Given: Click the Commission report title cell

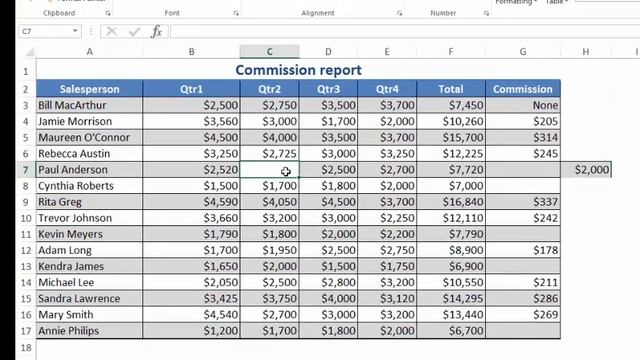Looking at the screenshot, I should [298, 70].
